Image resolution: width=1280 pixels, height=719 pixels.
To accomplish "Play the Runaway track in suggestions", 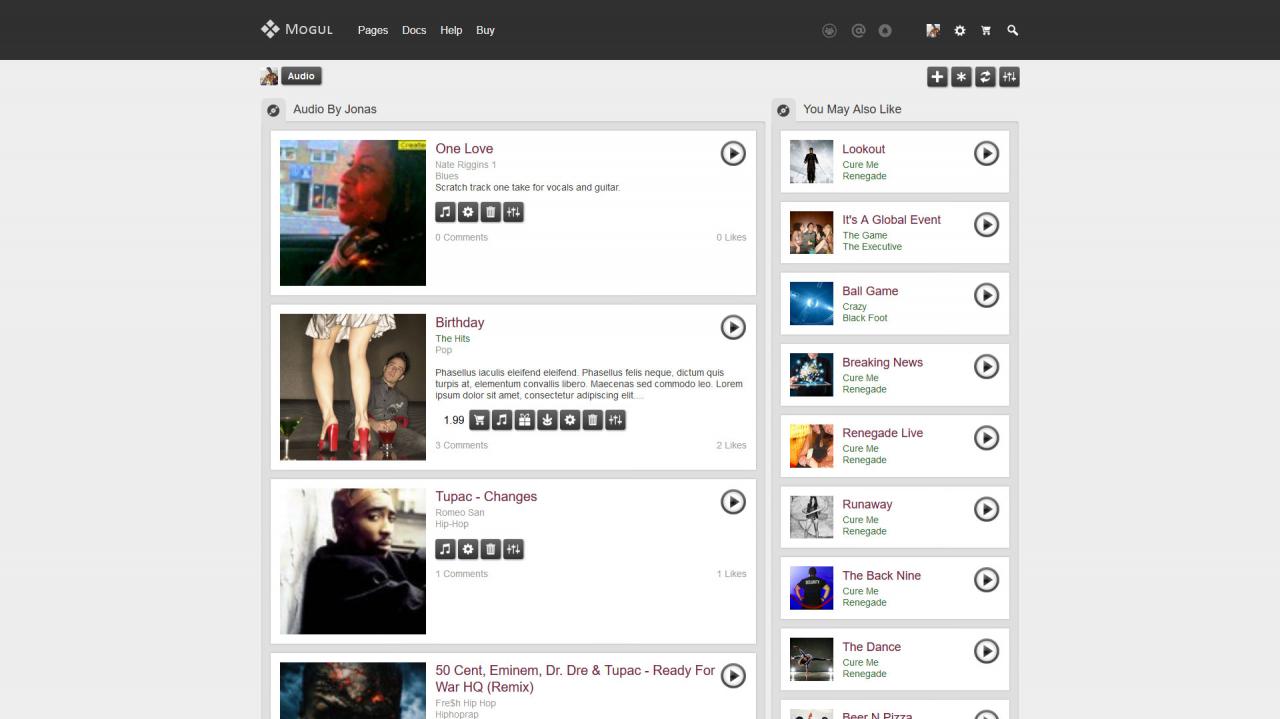I will coord(986,509).
